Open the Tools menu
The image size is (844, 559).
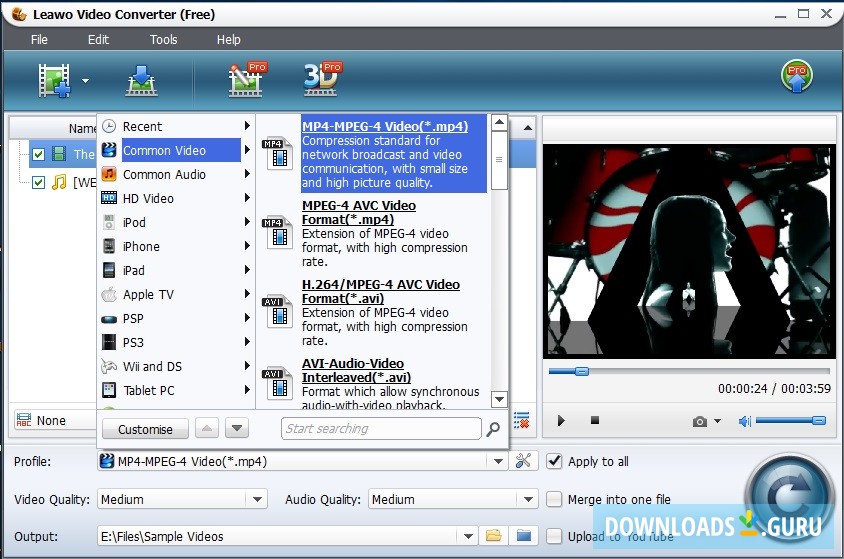(x=163, y=39)
